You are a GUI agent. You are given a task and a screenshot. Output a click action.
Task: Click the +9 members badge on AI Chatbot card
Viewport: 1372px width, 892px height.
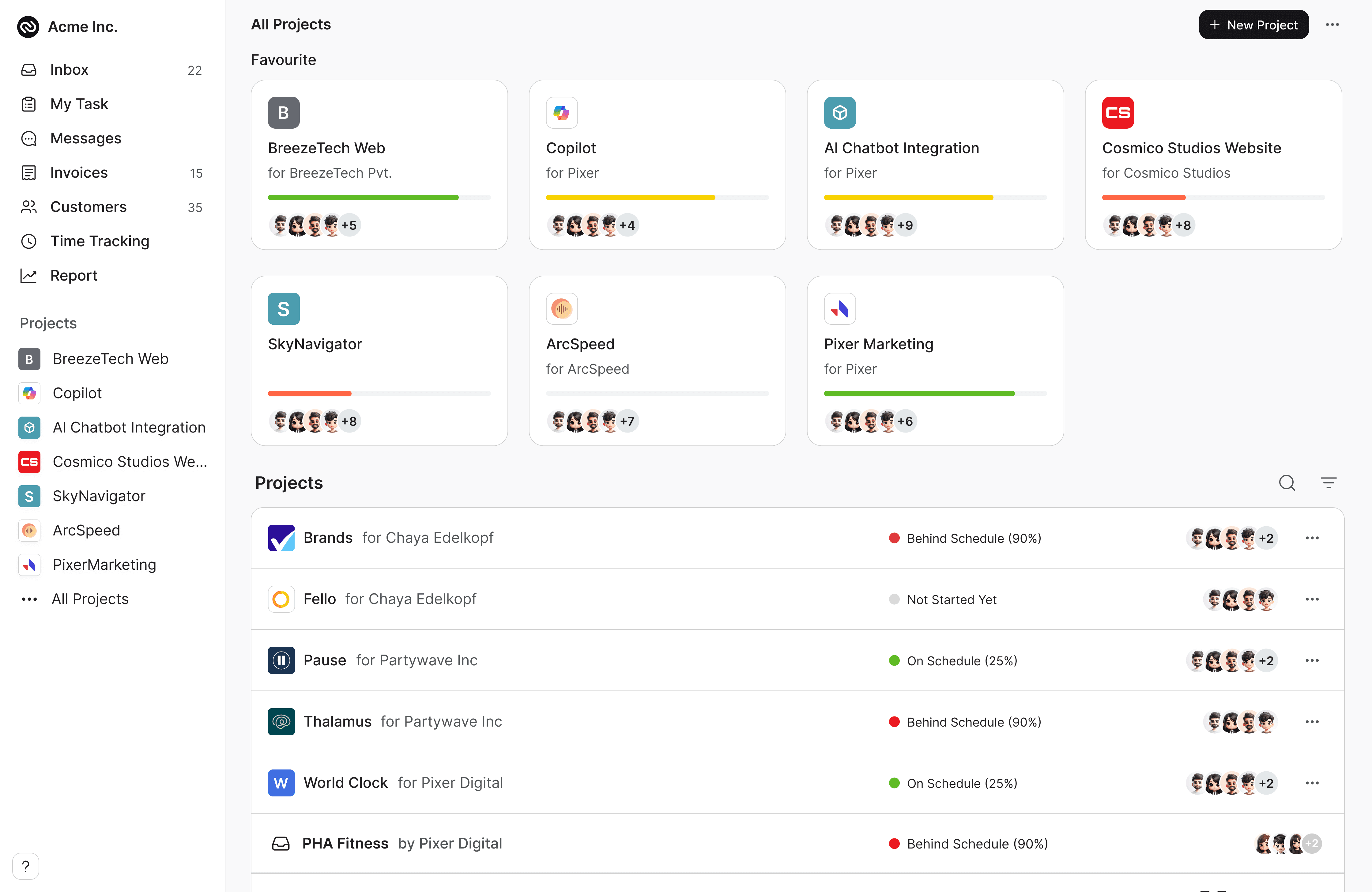[905, 225]
